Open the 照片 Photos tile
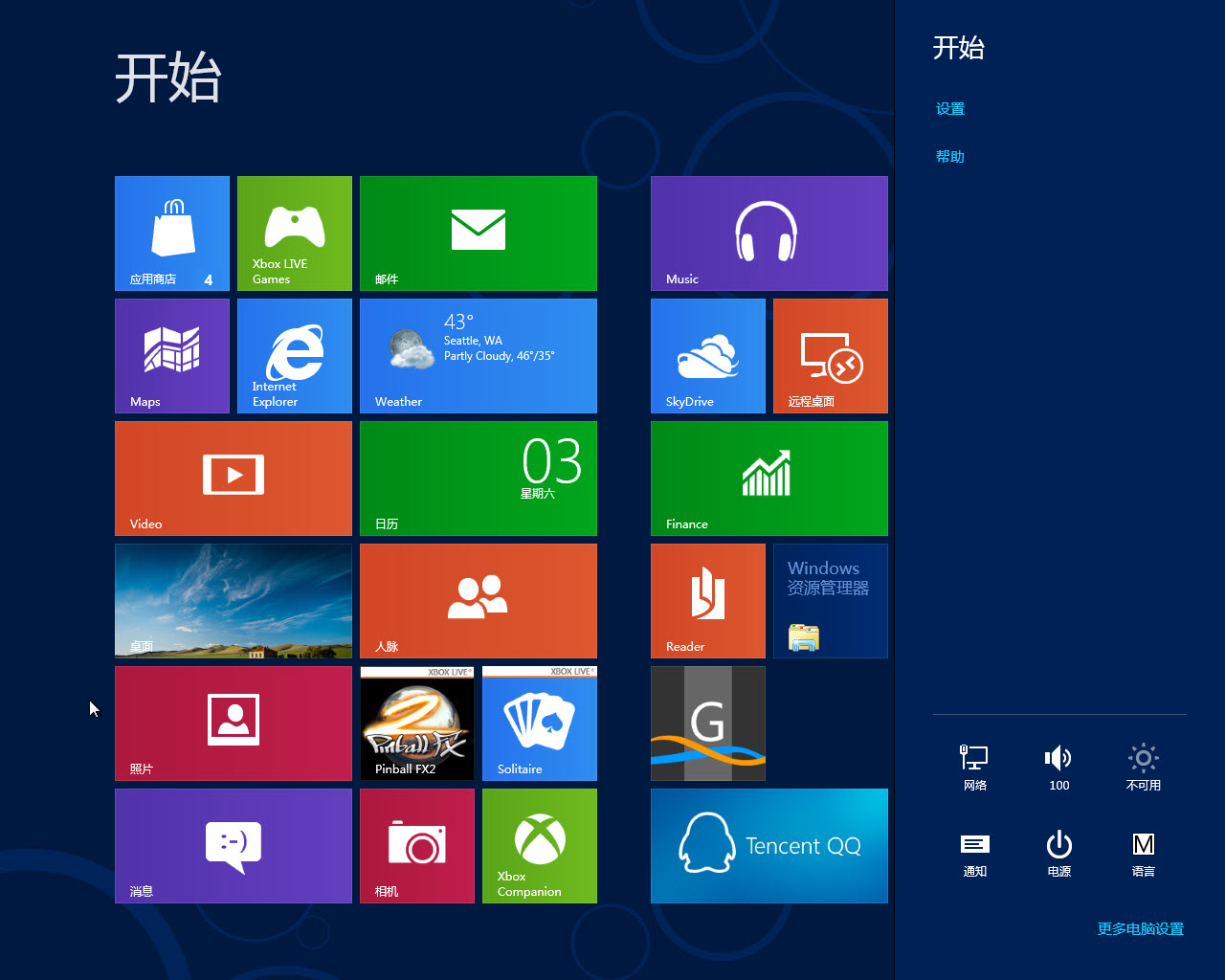This screenshot has width=1225, height=980. 234,724
